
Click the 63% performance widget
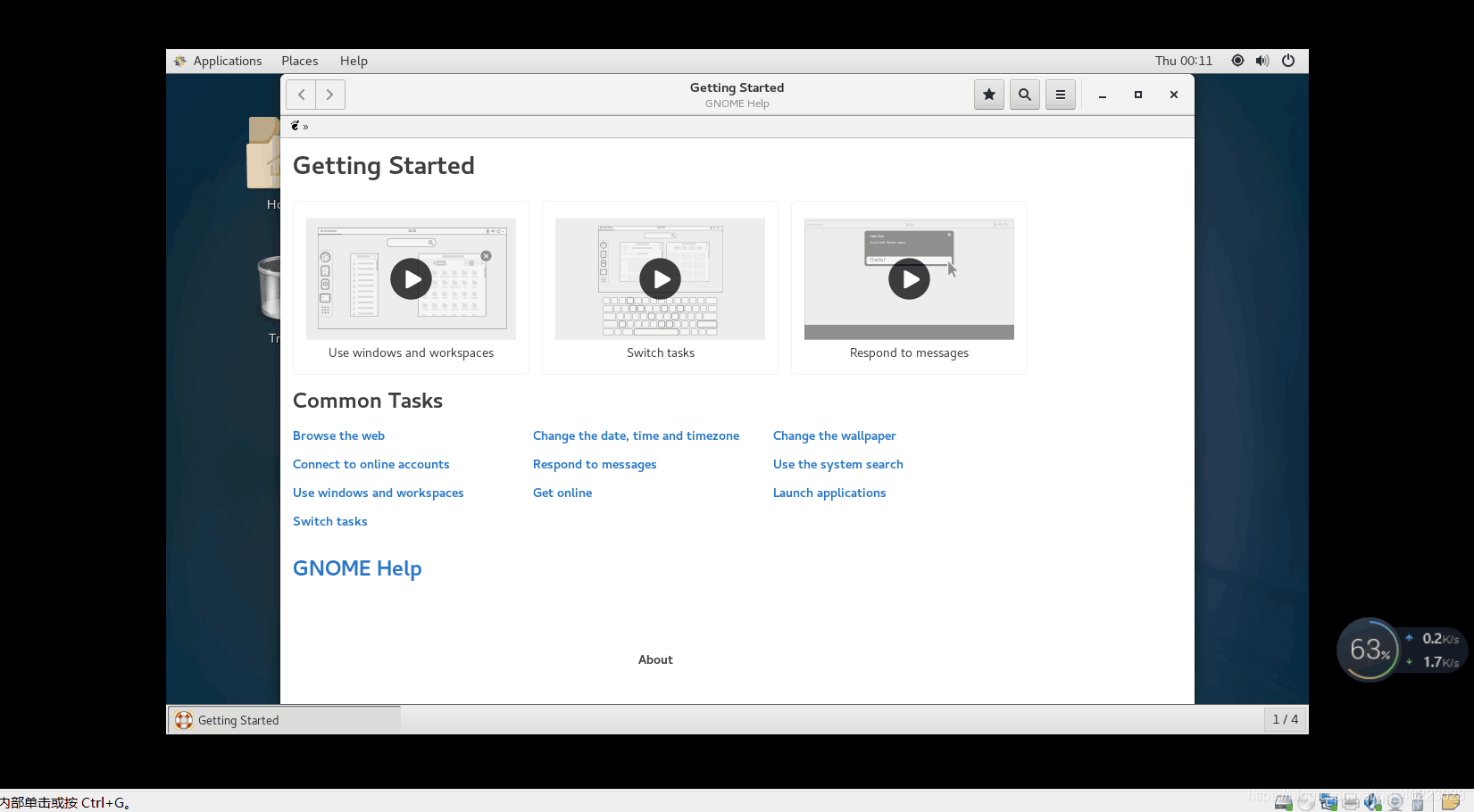coord(1368,650)
